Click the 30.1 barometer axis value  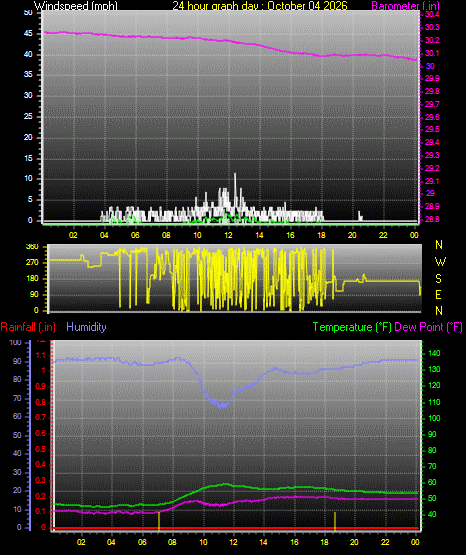pyautogui.click(x=432, y=53)
